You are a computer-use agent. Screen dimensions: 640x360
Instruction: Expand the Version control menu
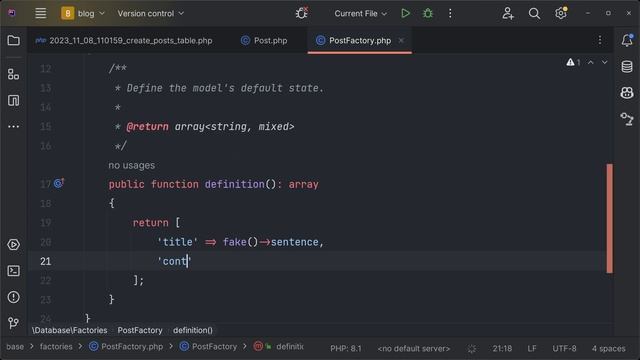pyautogui.click(x=151, y=13)
